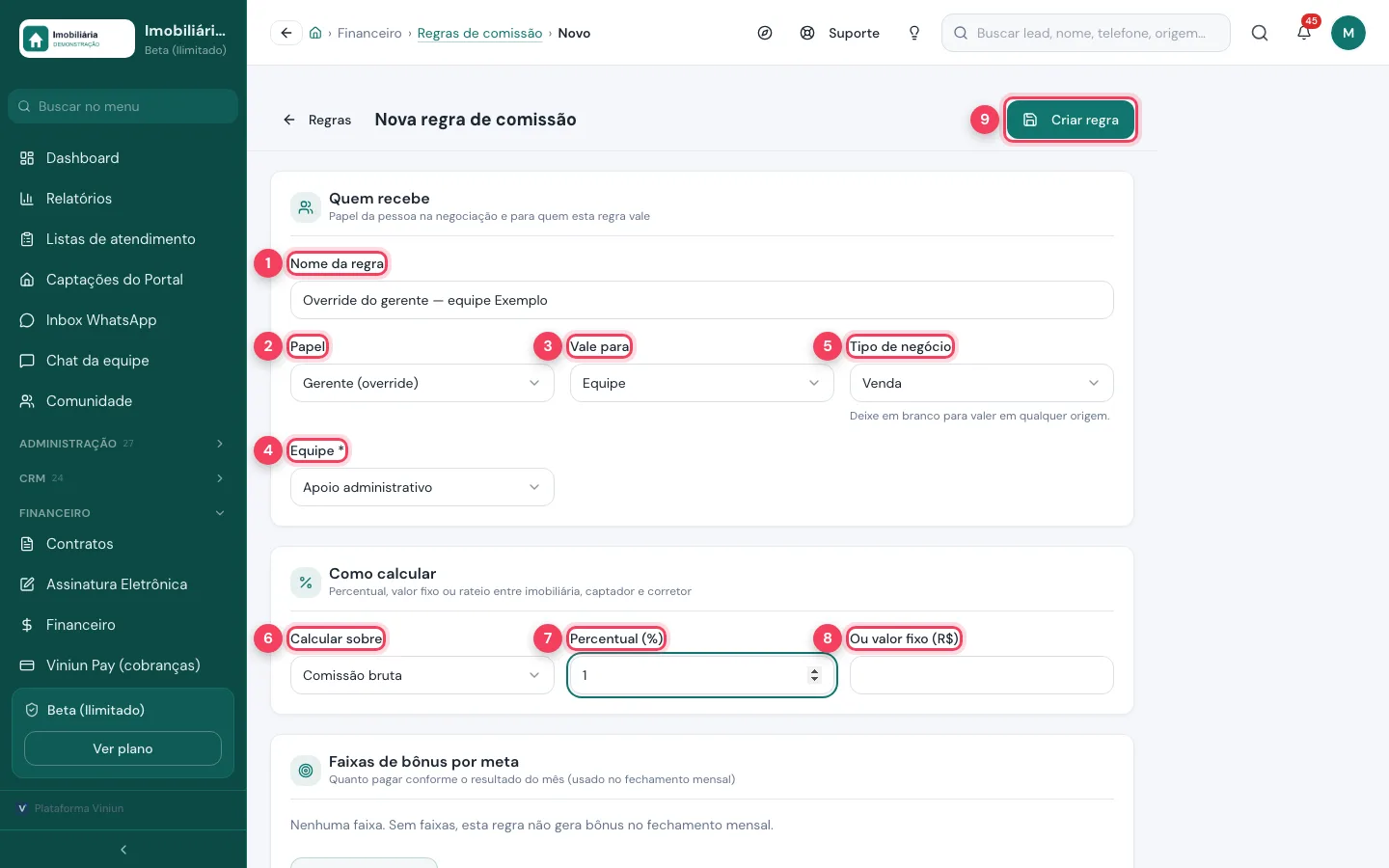Go to home via breadcrumb house icon

[315, 33]
